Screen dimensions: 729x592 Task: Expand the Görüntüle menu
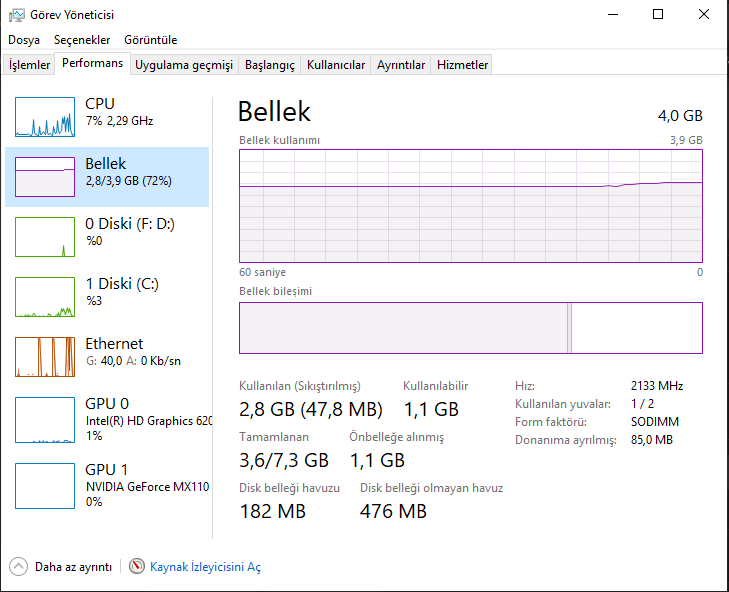(151, 40)
